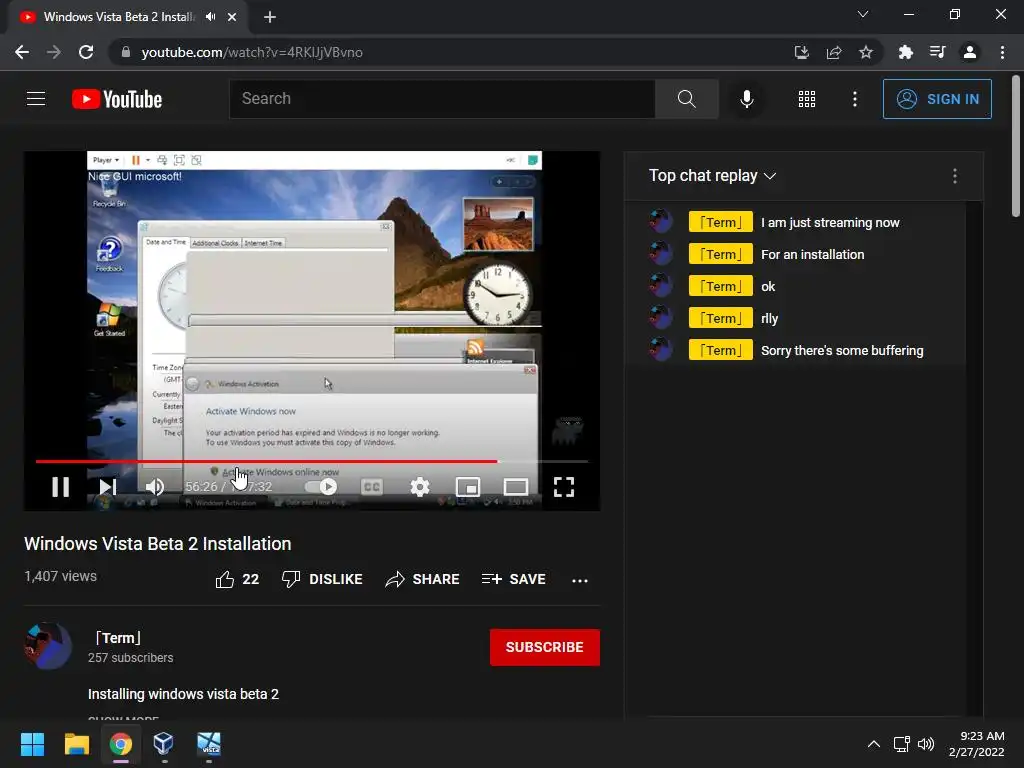
Task: Enter full screen mode
Action: point(564,487)
